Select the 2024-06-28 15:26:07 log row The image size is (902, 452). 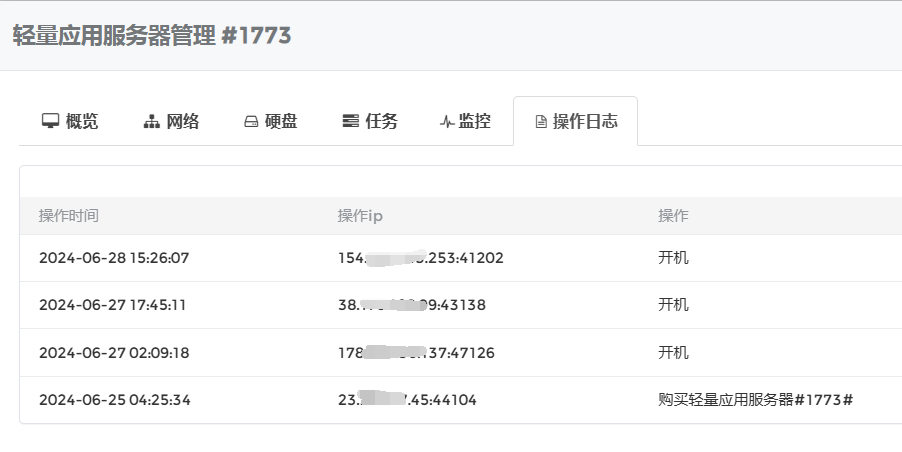coord(114,258)
